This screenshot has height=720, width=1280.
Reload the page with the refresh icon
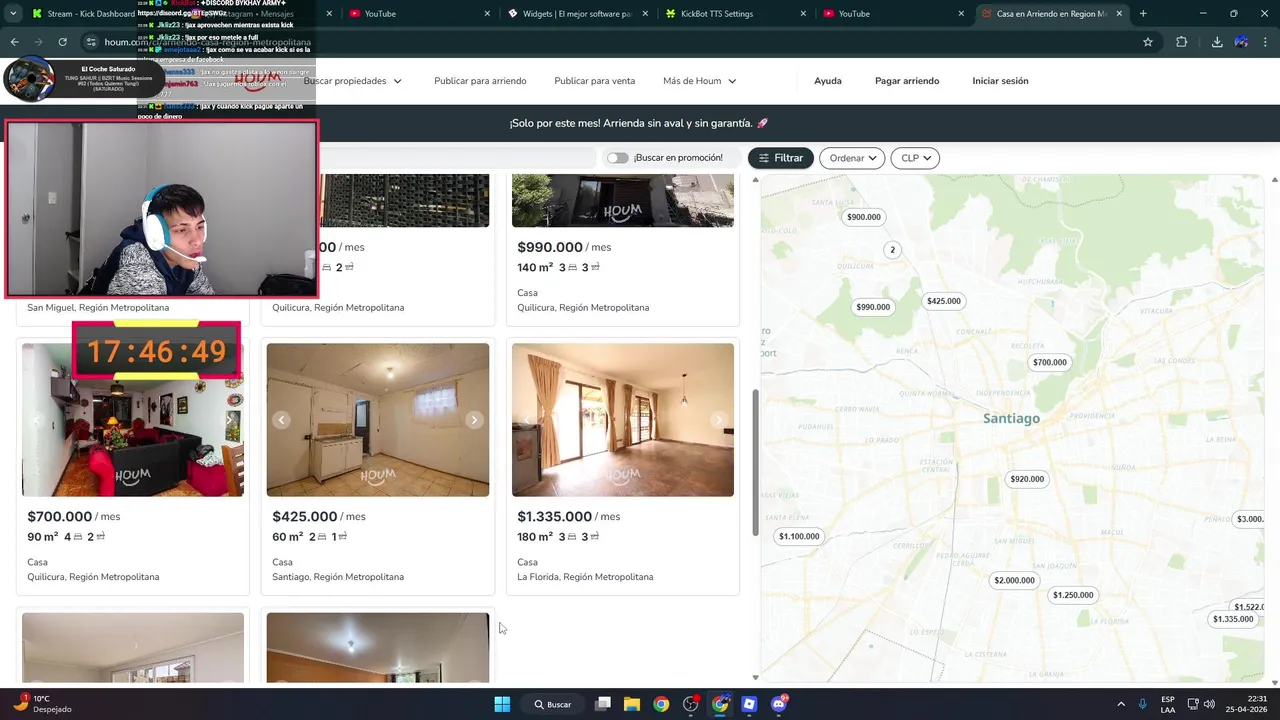point(62,42)
